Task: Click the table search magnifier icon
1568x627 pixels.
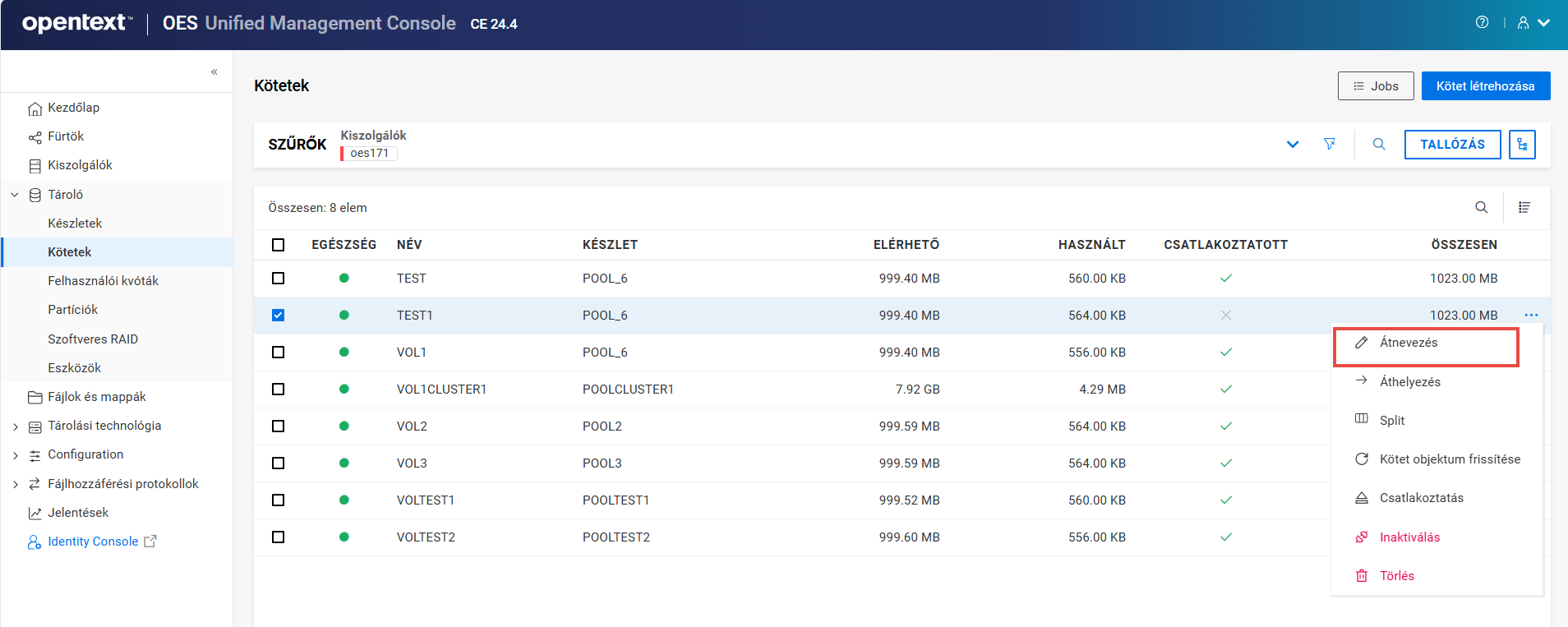Action: (x=1481, y=207)
